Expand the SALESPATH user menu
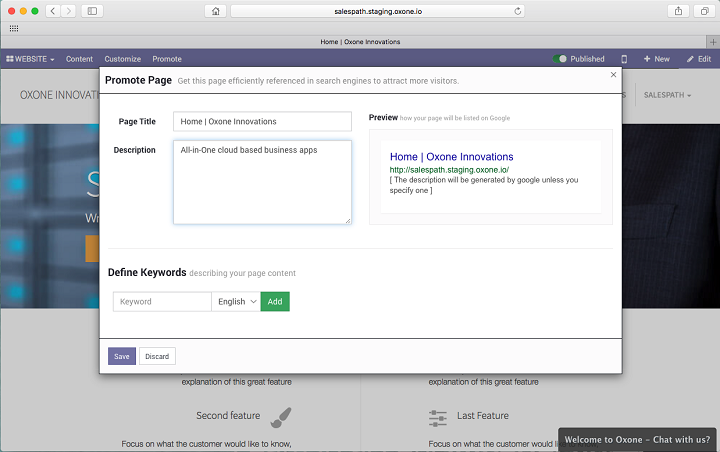The image size is (720, 452). tap(667, 95)
